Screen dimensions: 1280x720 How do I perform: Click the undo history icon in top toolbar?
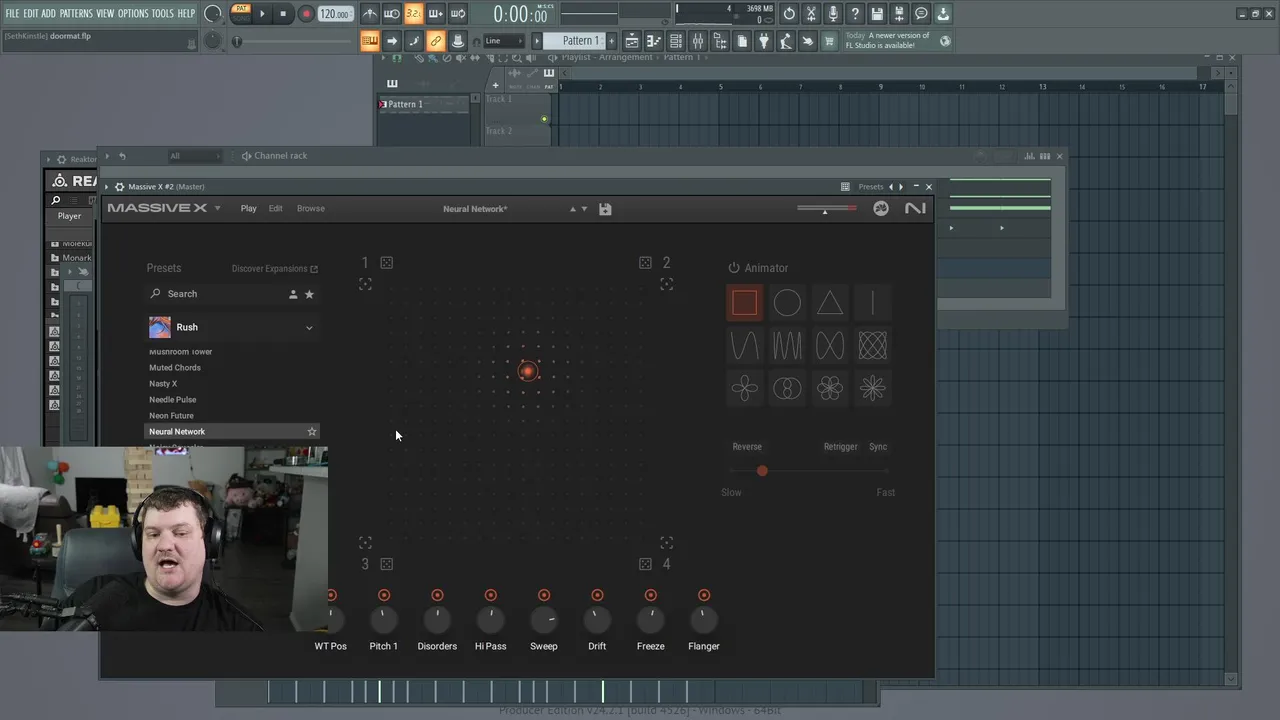click(x=789, y=14)
